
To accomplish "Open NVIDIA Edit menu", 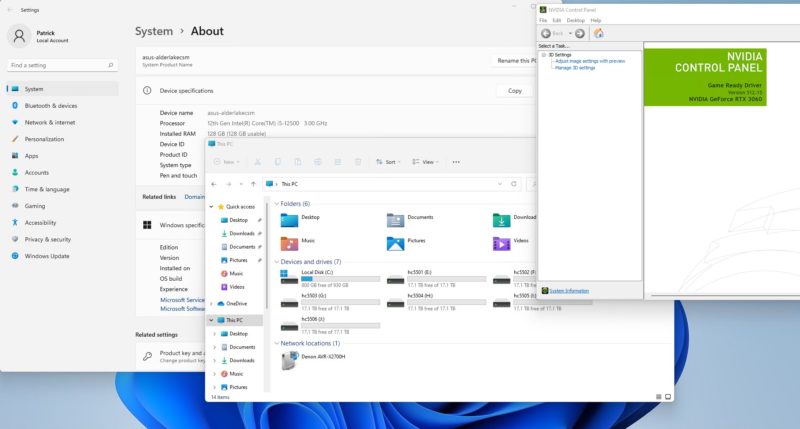I will [x=557, y=20].
